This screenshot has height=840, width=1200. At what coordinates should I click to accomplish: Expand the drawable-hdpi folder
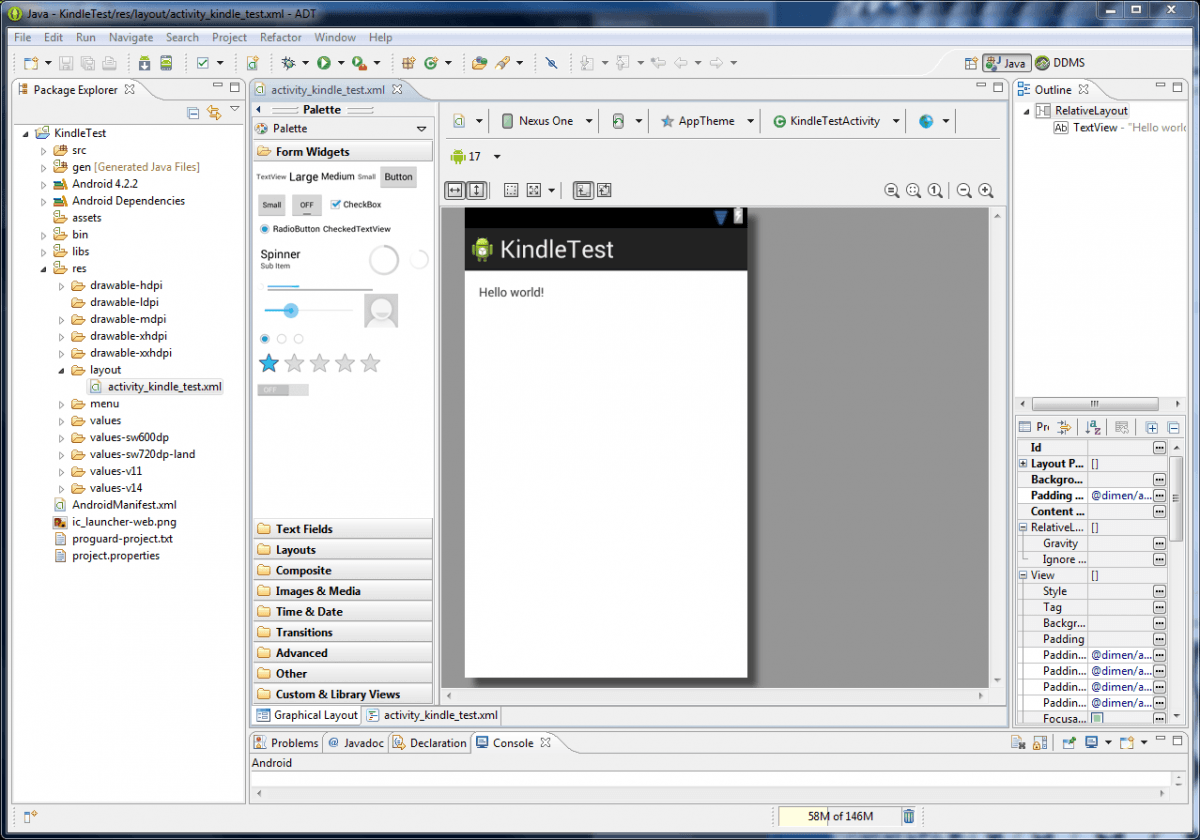(61, 285)
